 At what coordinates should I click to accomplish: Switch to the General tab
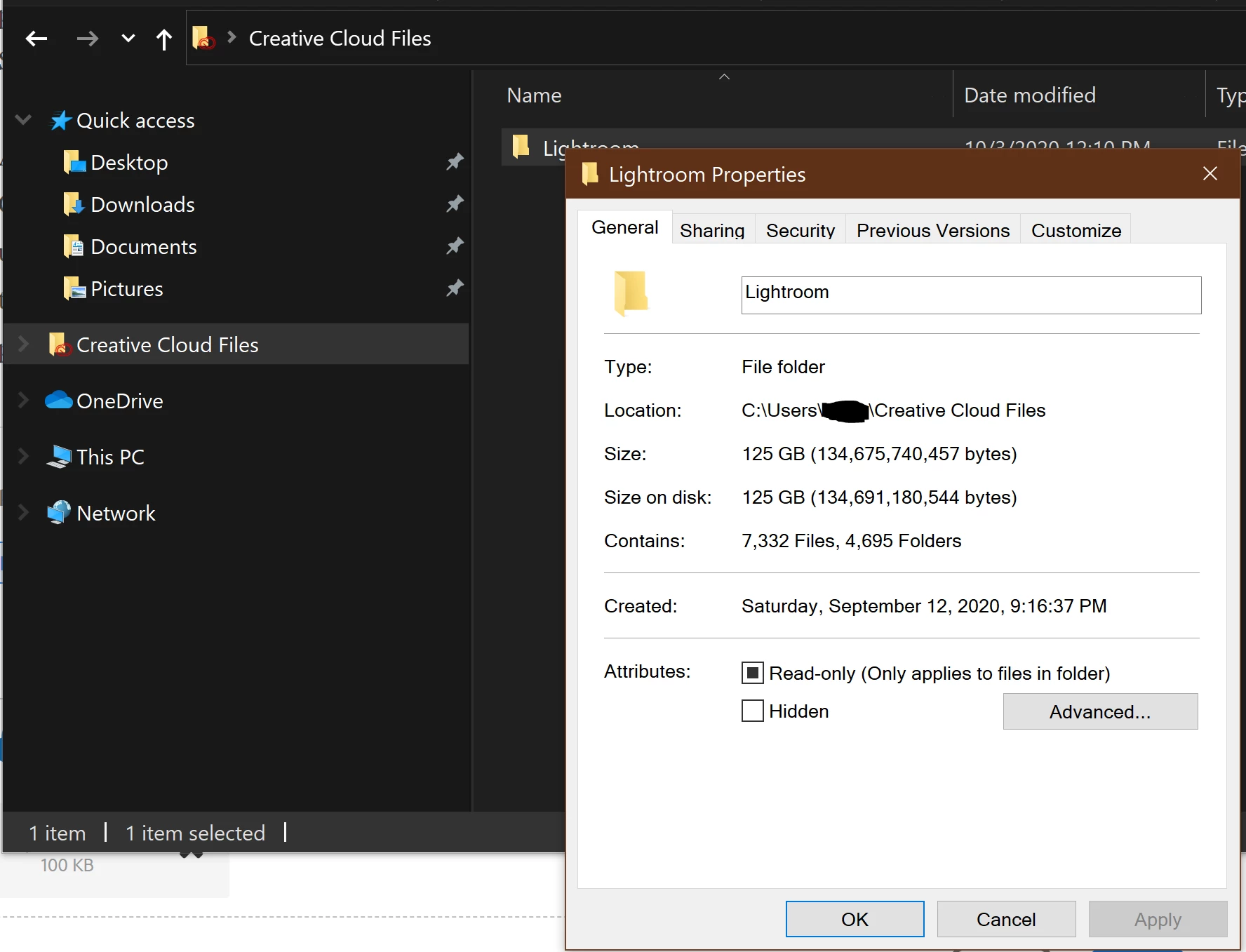pos(625,227)
